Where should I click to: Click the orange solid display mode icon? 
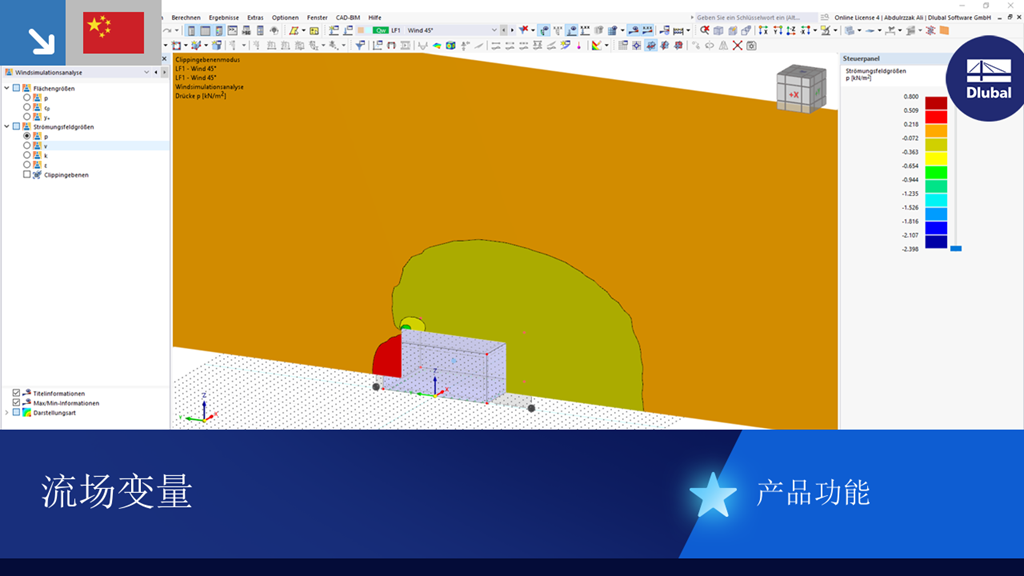944,30
